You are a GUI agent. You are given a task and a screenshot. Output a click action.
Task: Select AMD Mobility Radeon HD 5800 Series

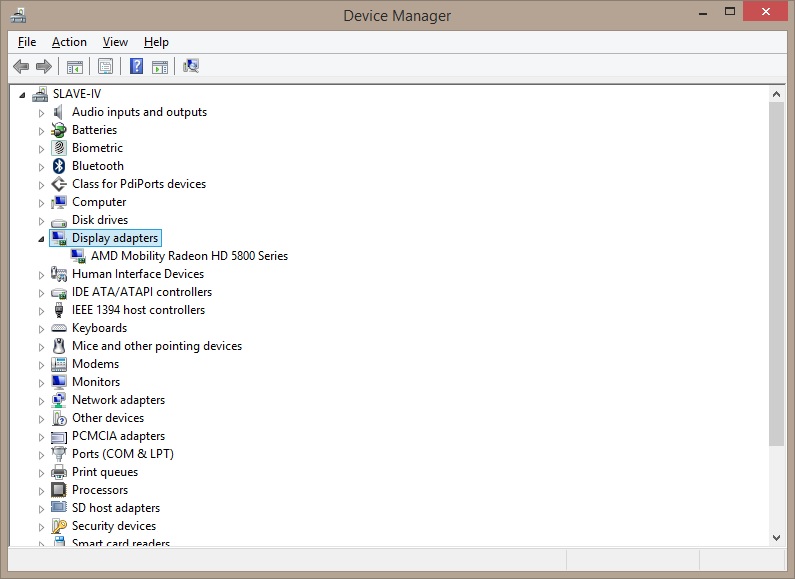[x=189, y=256]
